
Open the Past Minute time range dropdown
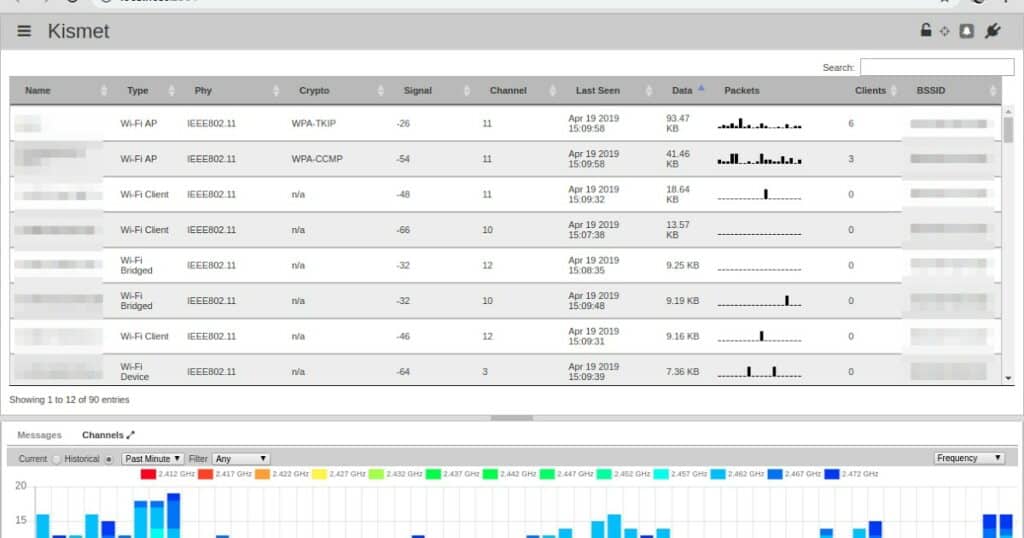coord(153,459)
